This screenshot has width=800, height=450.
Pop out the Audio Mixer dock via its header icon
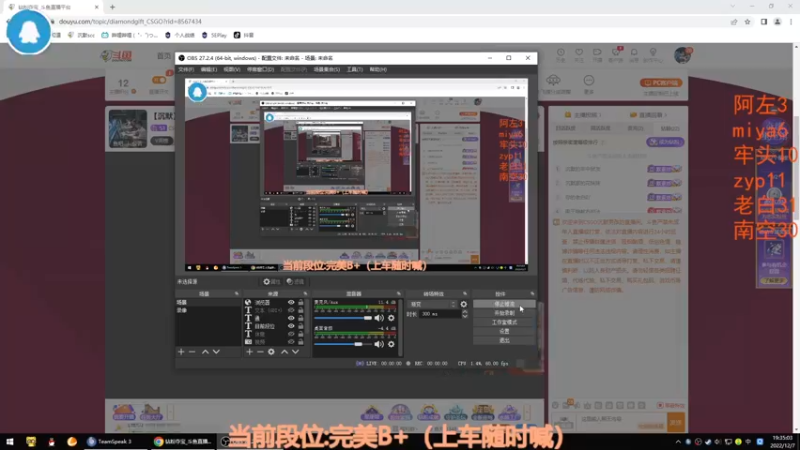(398, 294)
